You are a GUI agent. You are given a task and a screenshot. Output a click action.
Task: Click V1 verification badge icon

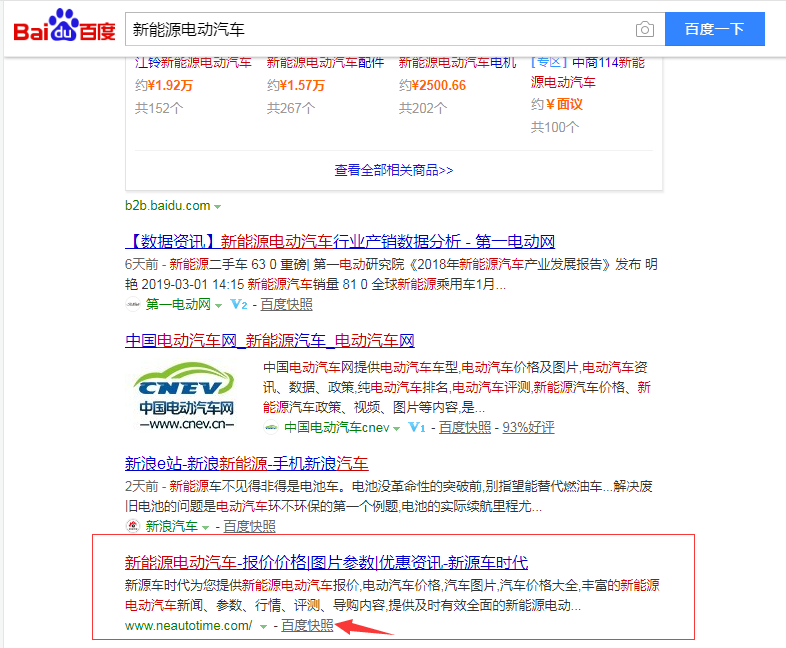(417, 427)
